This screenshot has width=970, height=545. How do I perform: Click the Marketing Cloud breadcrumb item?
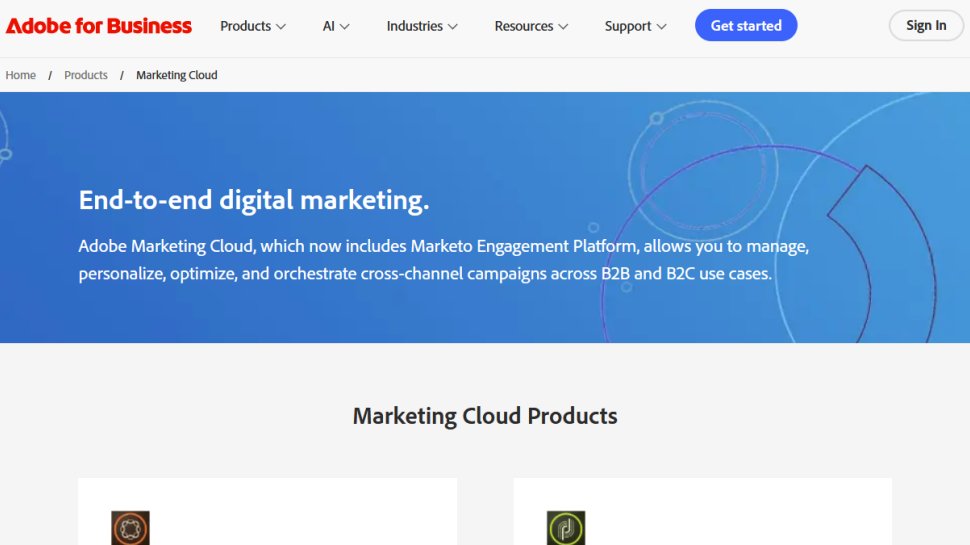click(176, 75)
